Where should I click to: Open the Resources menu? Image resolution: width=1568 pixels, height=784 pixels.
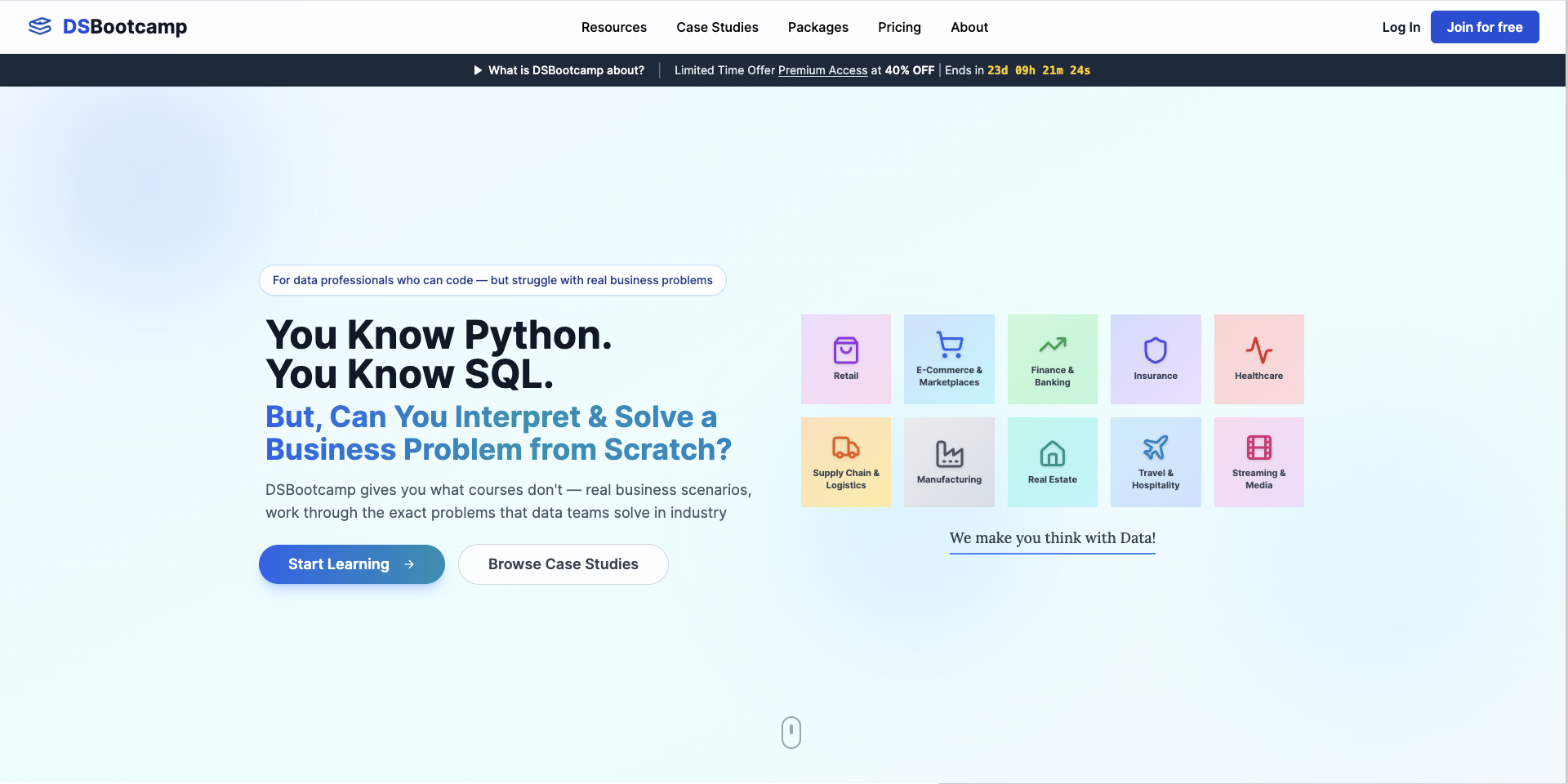pyautogui.click(x=614, y=27)
